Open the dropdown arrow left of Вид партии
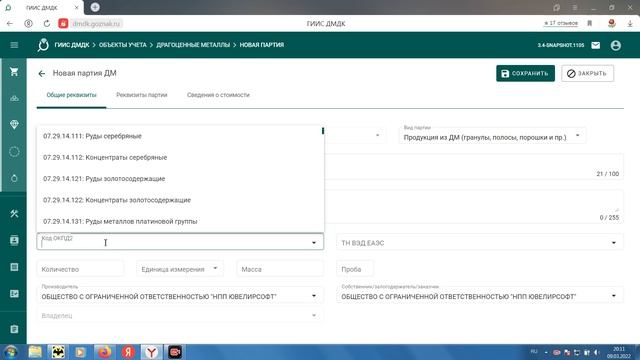The width and height of the screenshot is (640, 360). [x=378, y=135]
